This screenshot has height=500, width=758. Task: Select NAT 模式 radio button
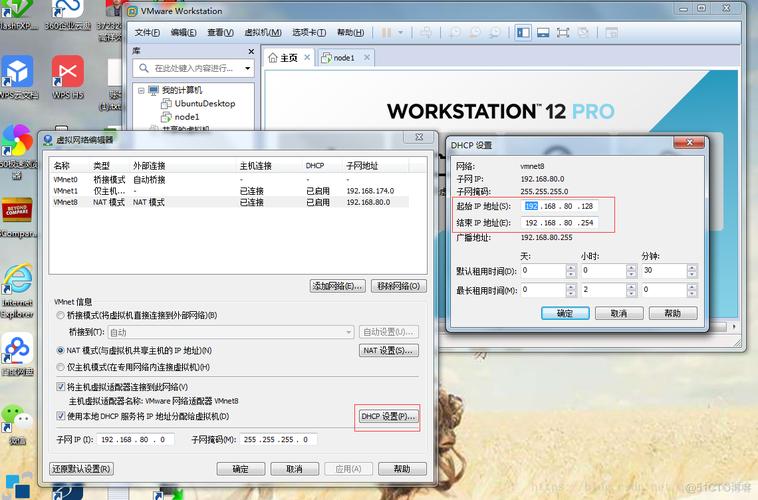tap(60, 350)
